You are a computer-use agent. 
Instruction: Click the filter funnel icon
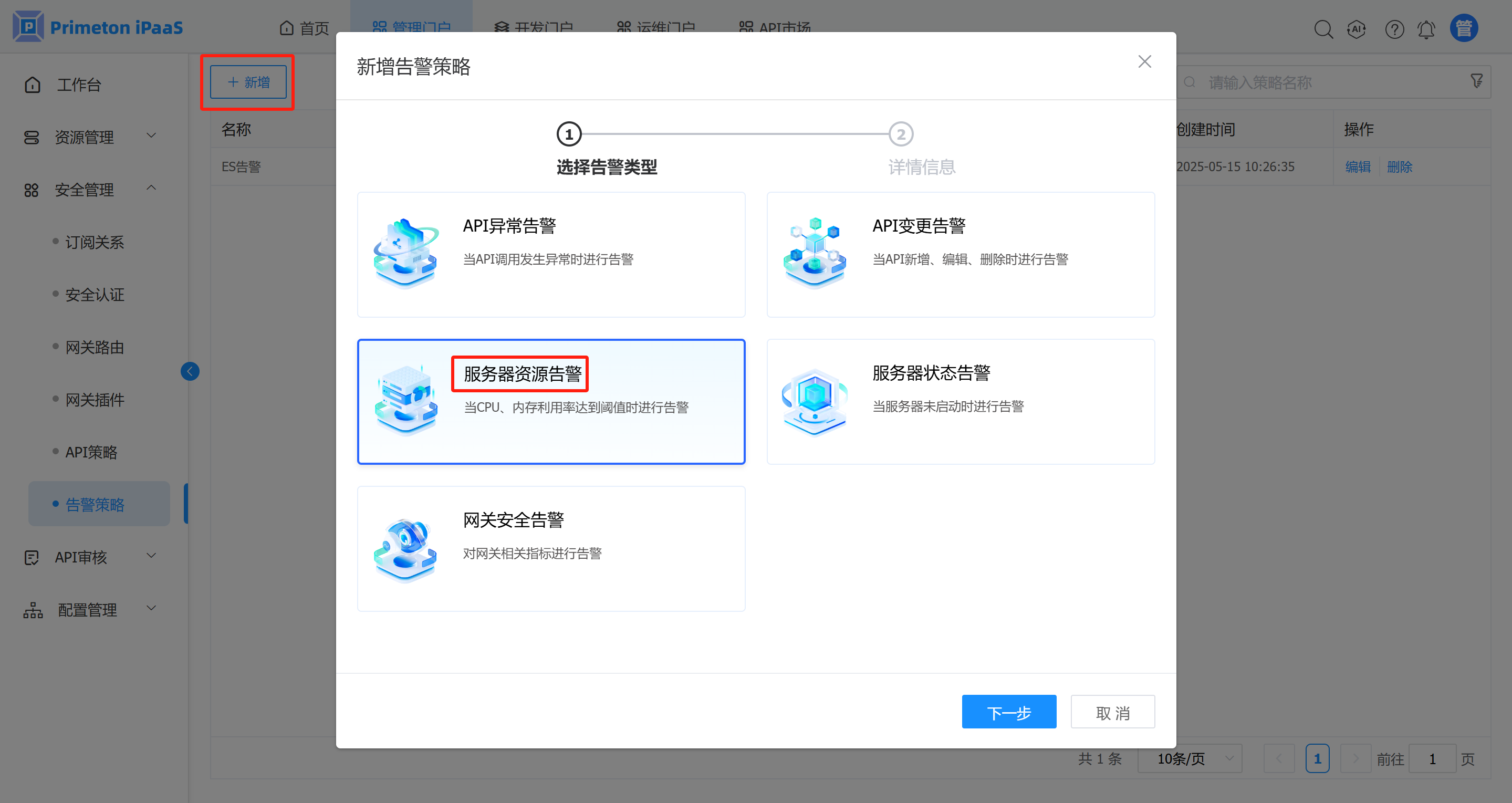coord(1477,81)
